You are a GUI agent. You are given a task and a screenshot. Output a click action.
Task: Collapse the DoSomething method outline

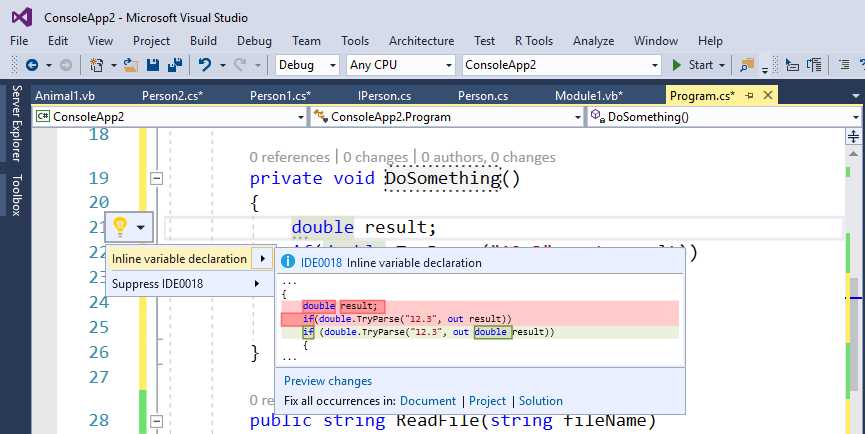157,178
